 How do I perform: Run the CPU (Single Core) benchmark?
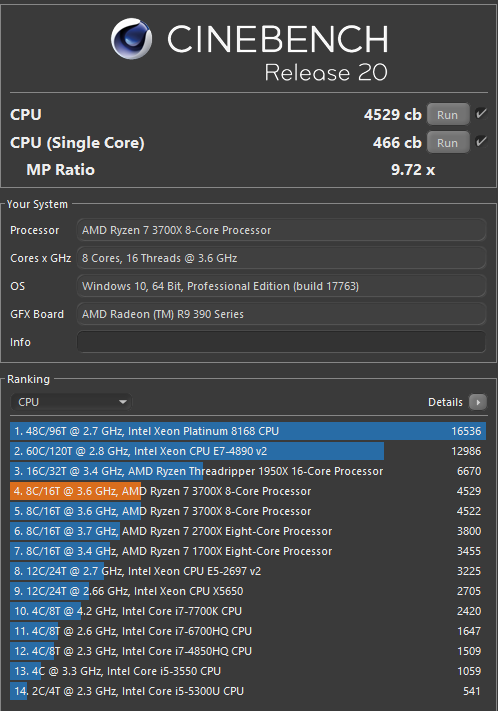click(448, 143)
